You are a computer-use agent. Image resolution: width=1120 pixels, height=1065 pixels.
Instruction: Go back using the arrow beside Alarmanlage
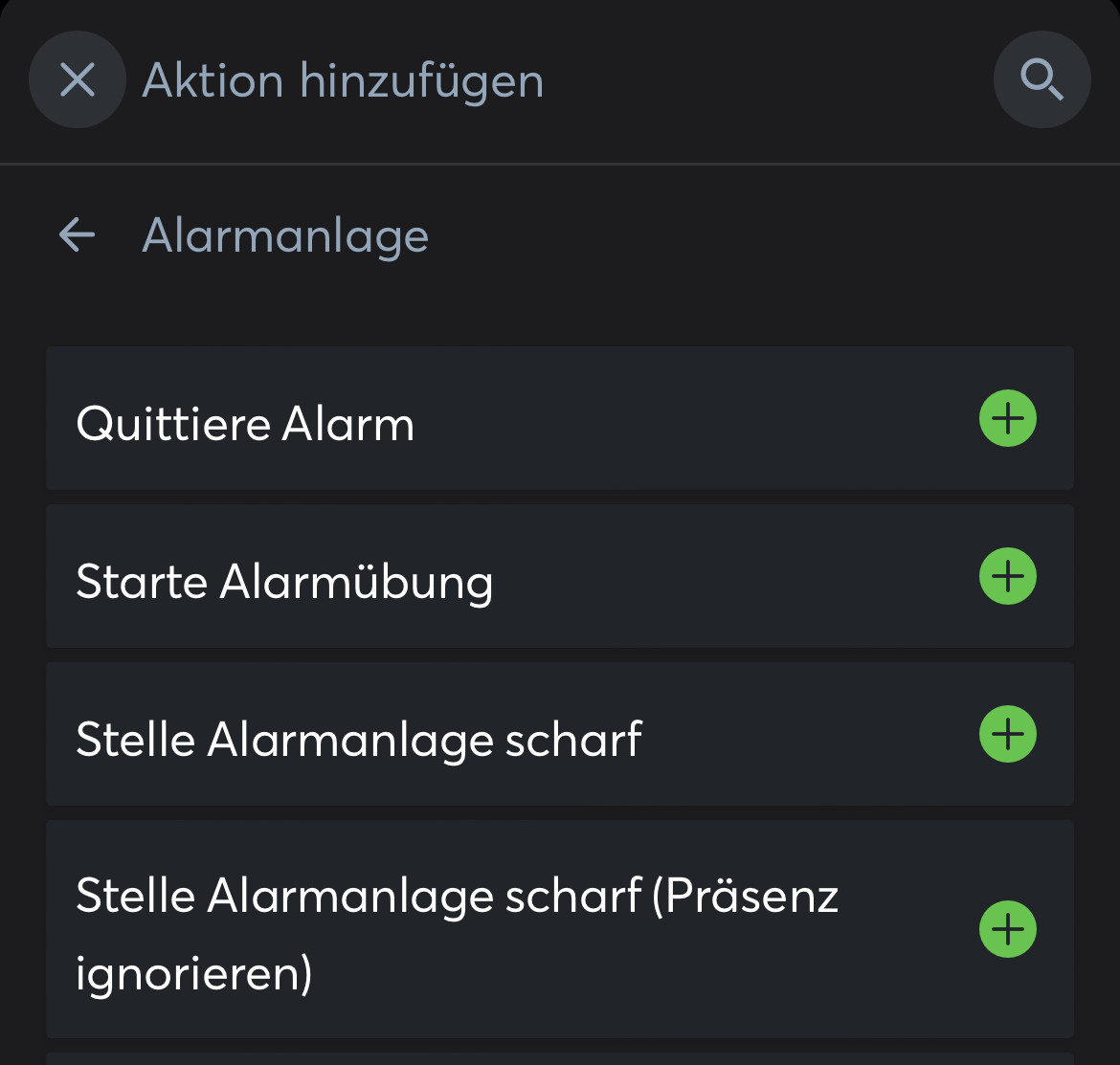77,234
